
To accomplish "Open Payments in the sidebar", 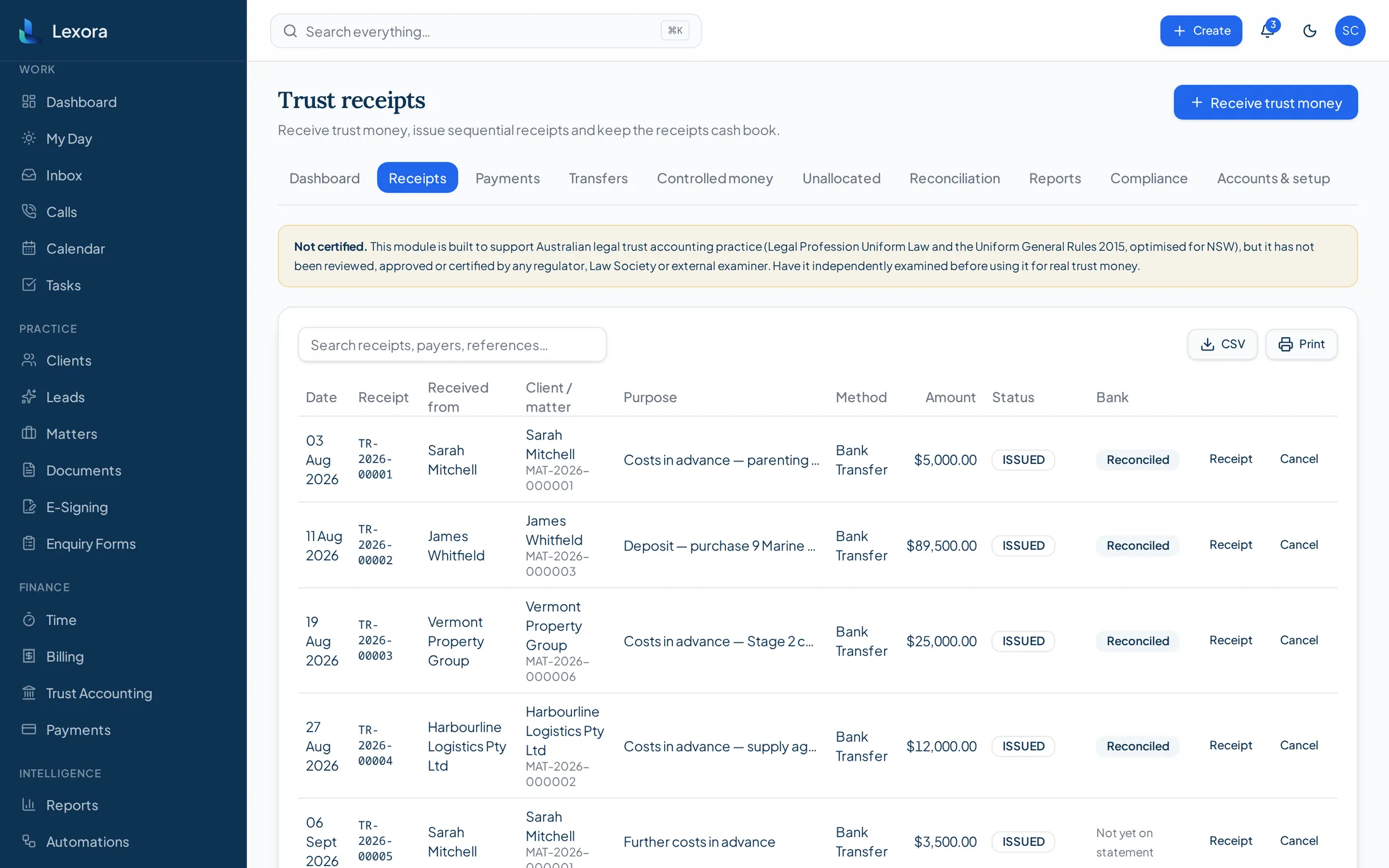I will point(78,730).
